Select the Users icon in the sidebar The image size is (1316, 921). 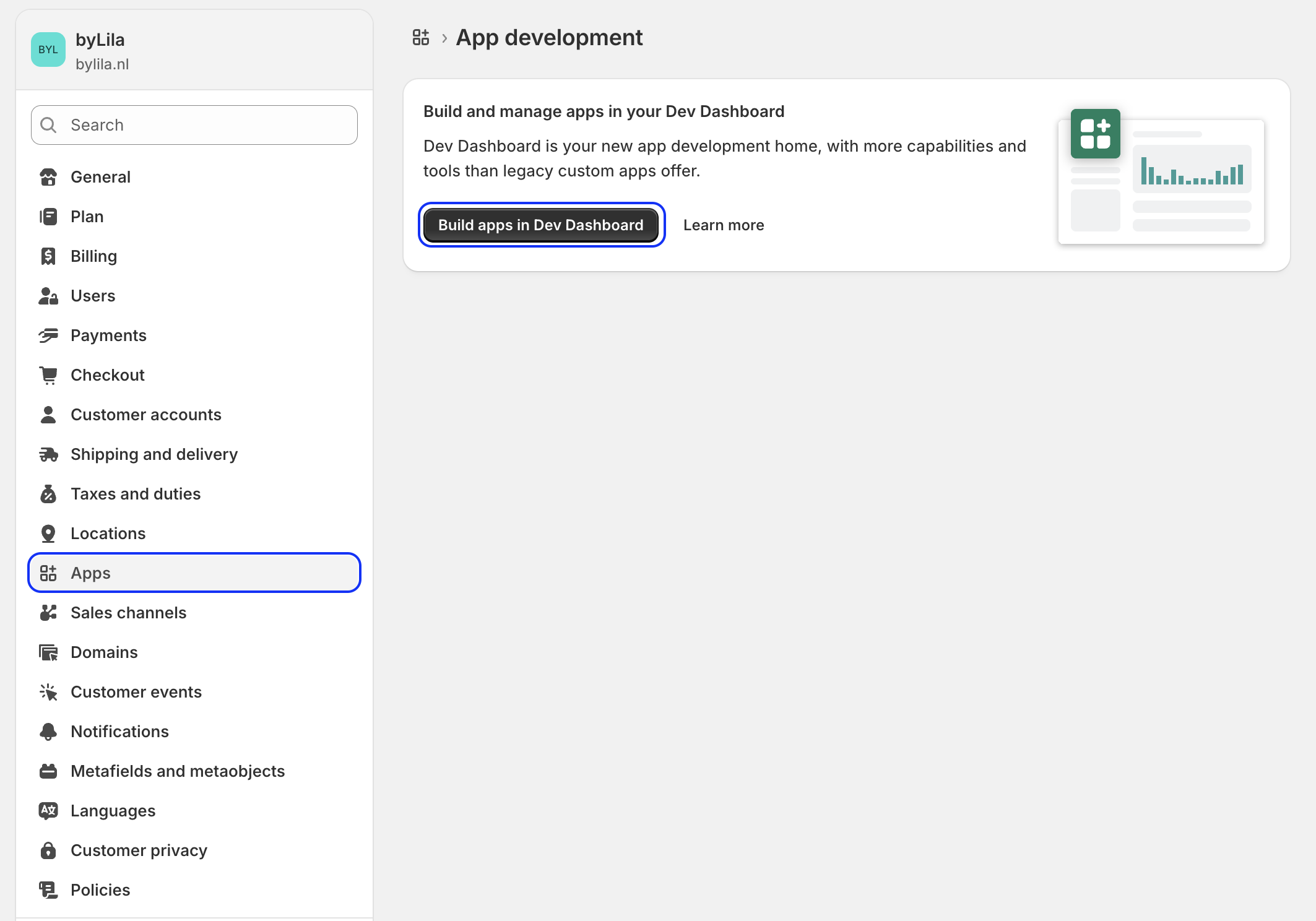49,295
